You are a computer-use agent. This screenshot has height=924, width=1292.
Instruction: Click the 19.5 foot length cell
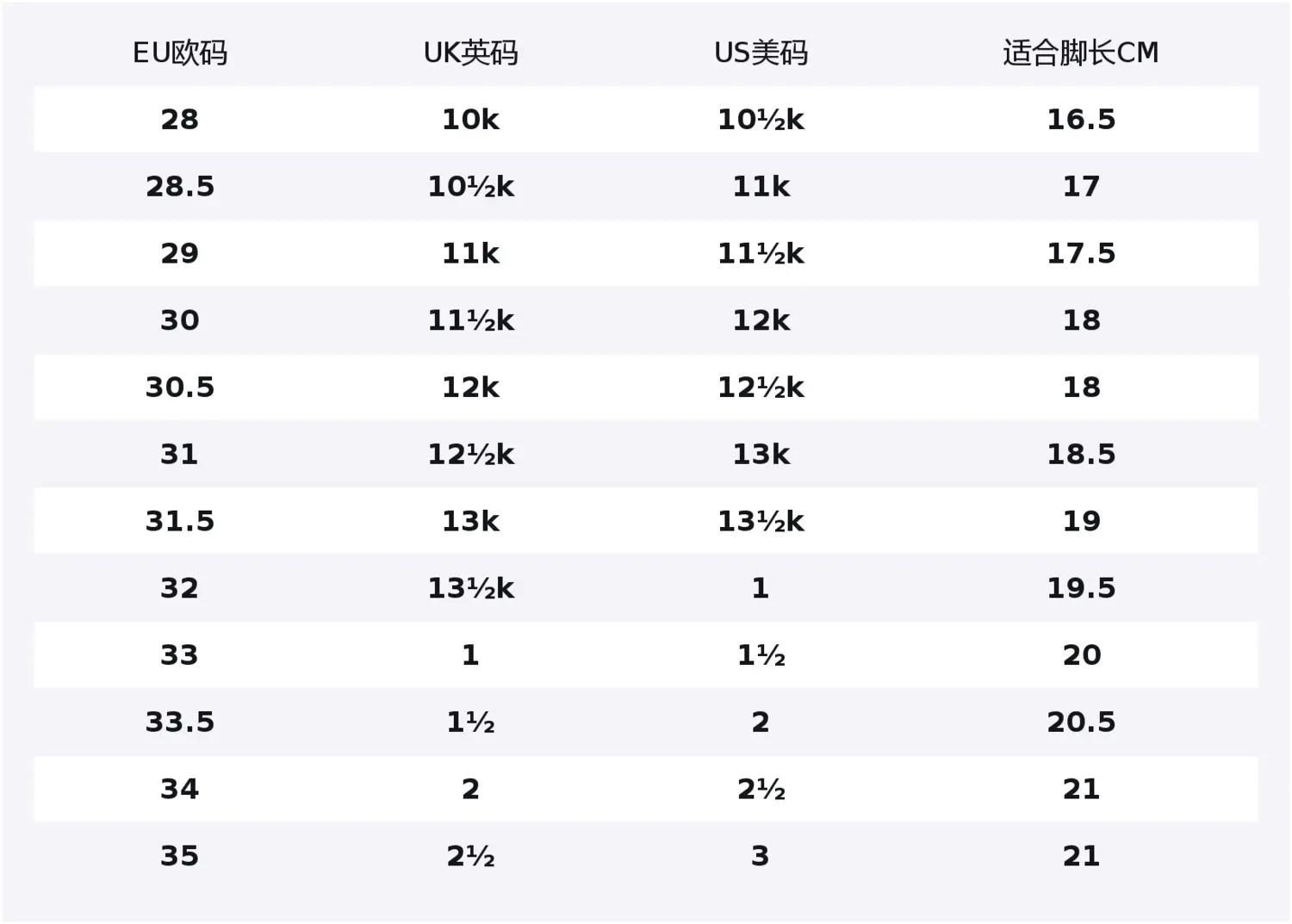tap(1080, 589)
